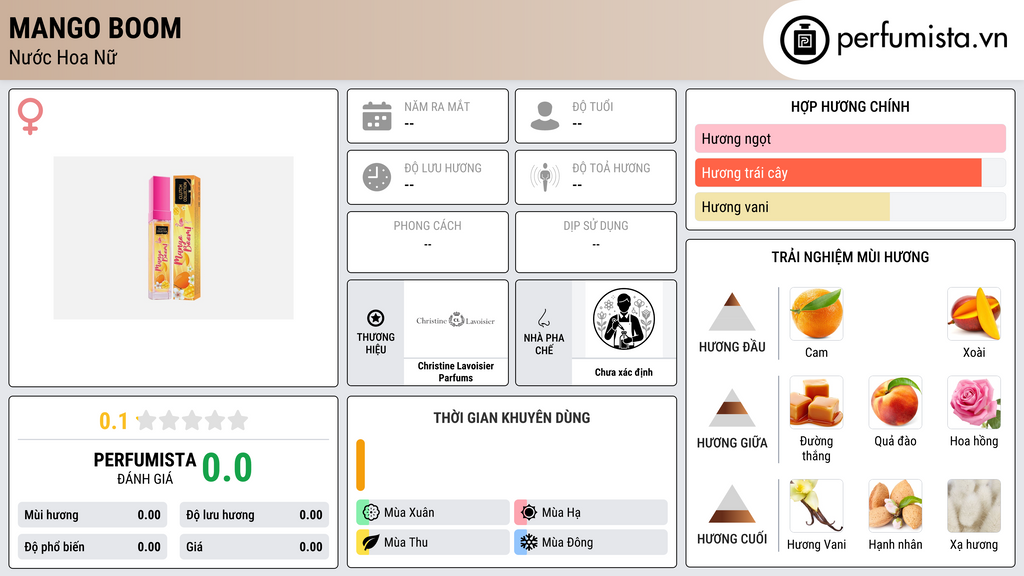
Task: Click the Mùa Hạ sun icon
Action: [529, 512]
